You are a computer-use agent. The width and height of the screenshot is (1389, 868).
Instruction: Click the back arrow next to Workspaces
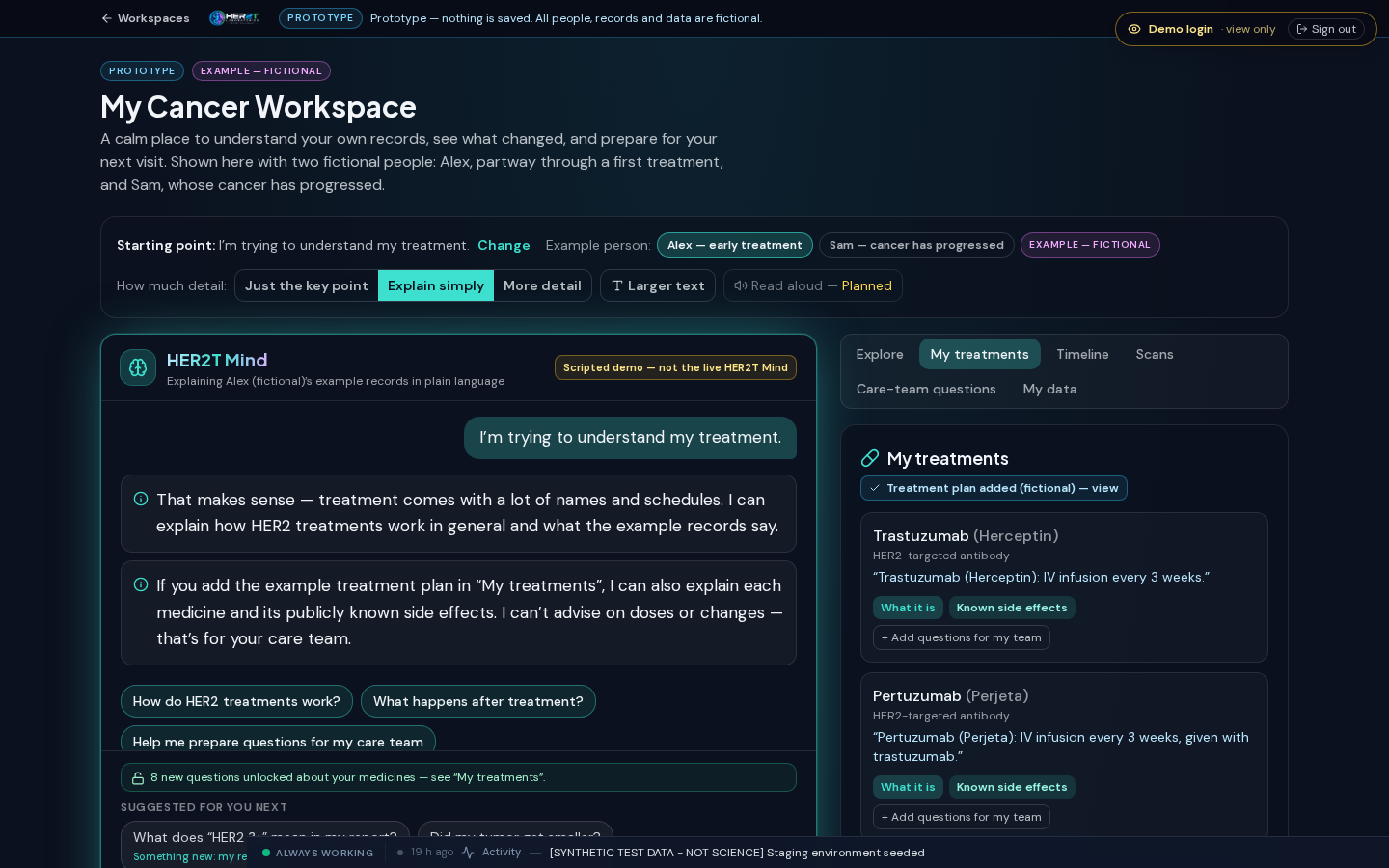pyautogui.click(x=107, y=18)
